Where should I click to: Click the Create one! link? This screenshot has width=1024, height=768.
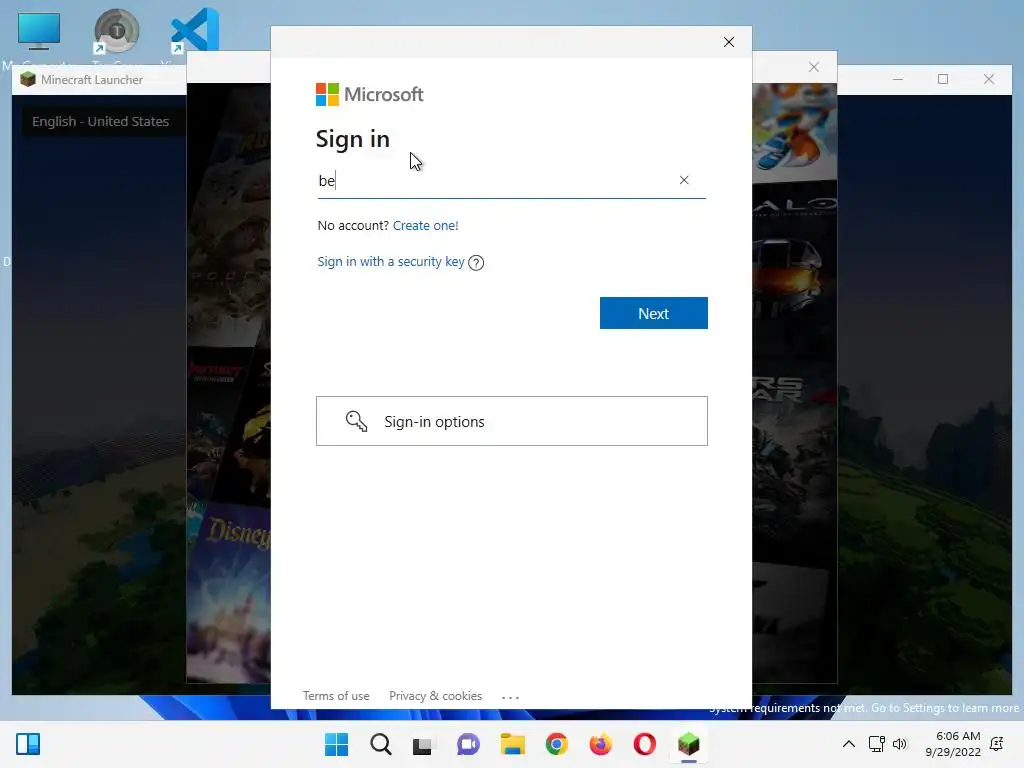[425, 225]
